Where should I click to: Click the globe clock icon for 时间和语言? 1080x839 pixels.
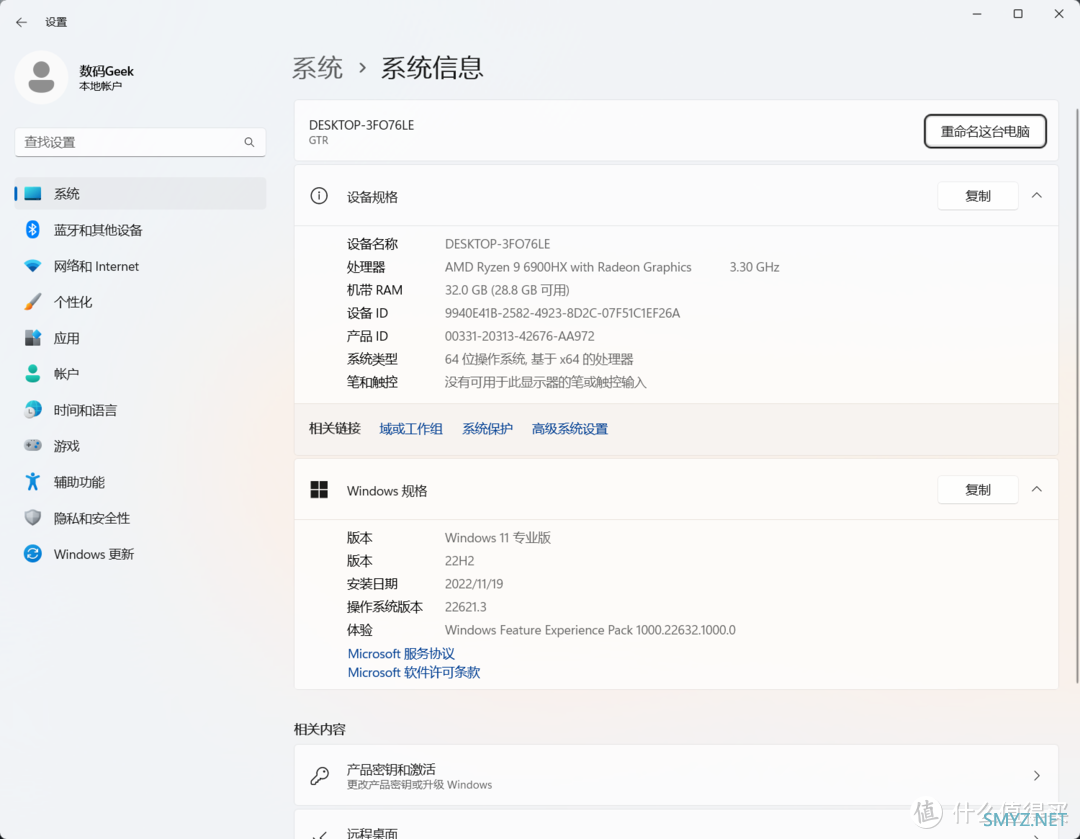(x=32, y=410)
